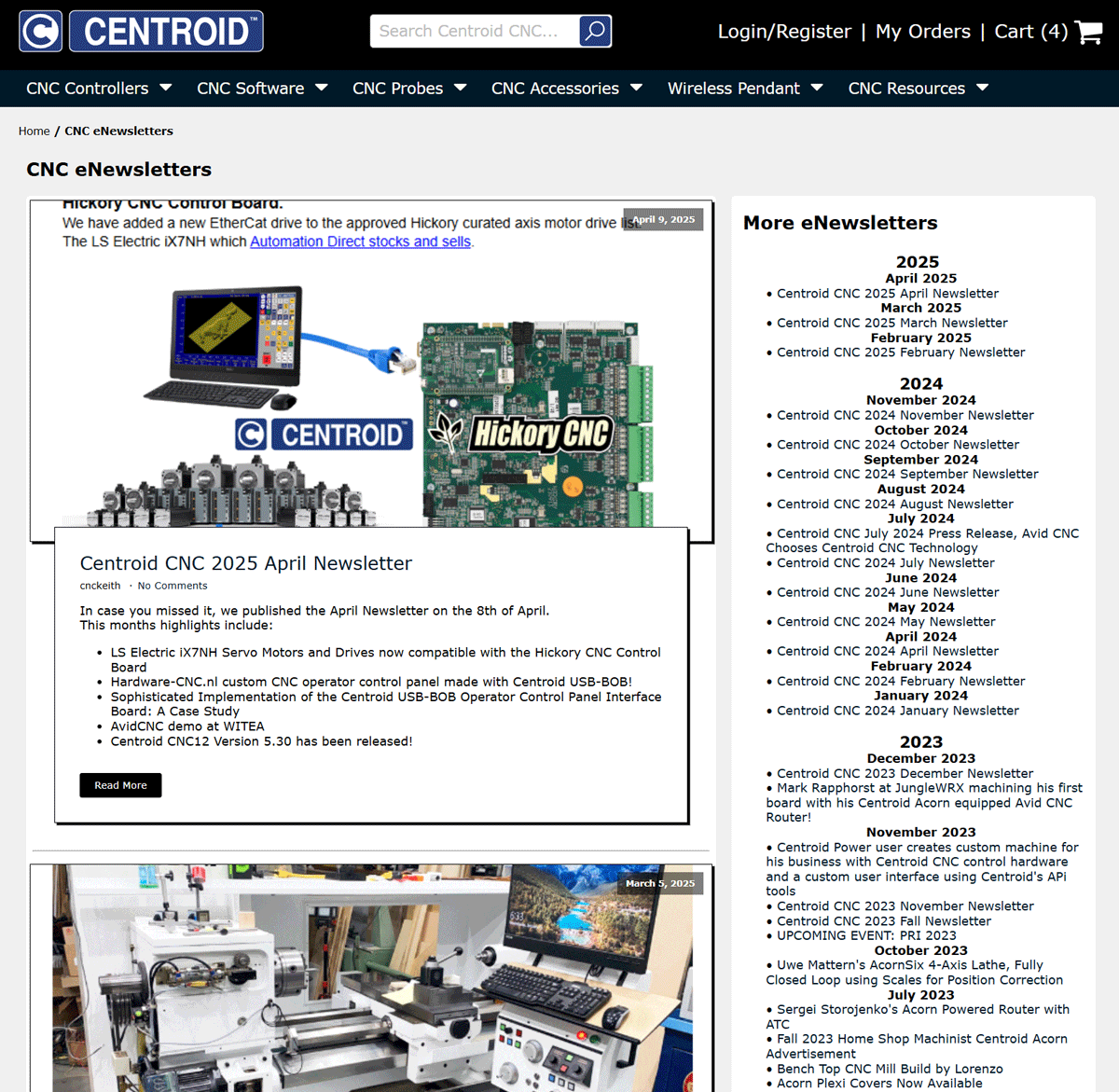Expand CNC Probes dropdown arrow
The image size is (1119, 1092).
coord(461,88)
